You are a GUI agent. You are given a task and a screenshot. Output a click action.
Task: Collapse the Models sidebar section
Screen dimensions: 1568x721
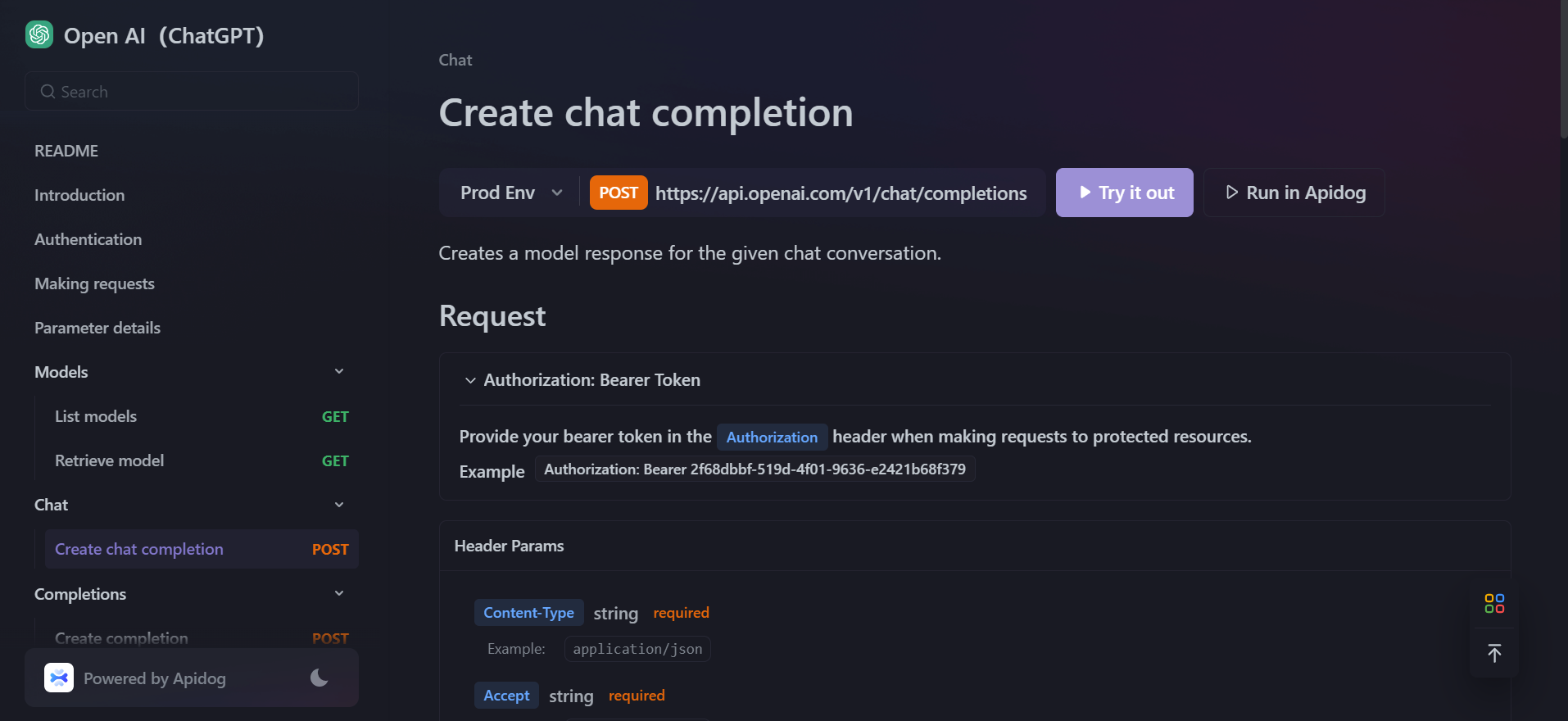(x=339, y=372)
